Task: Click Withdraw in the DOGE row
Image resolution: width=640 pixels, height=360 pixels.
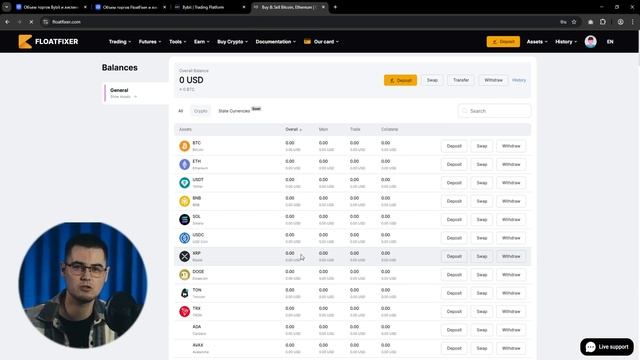Action: tap(511, 275)
